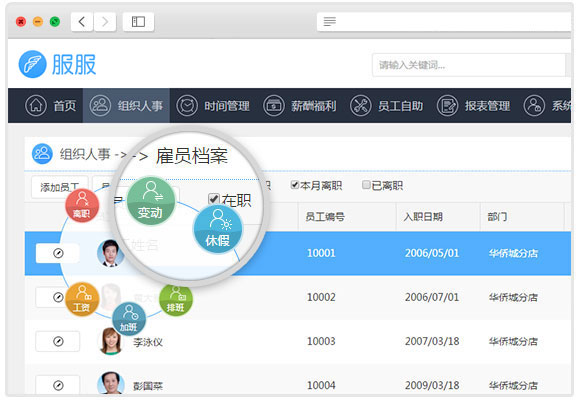Select employee number 10002 cell
The image size is (580, 400).
[x=321, y=297]
